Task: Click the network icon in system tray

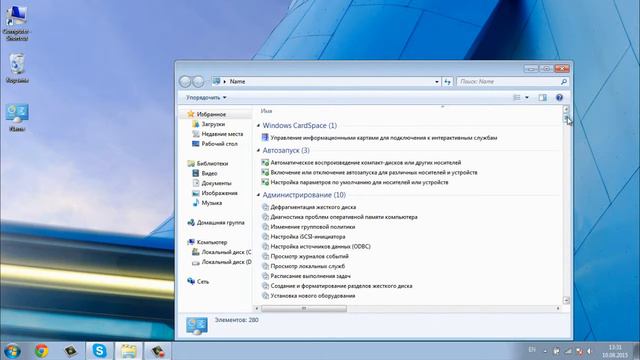Action: click(x=568, y=351)
